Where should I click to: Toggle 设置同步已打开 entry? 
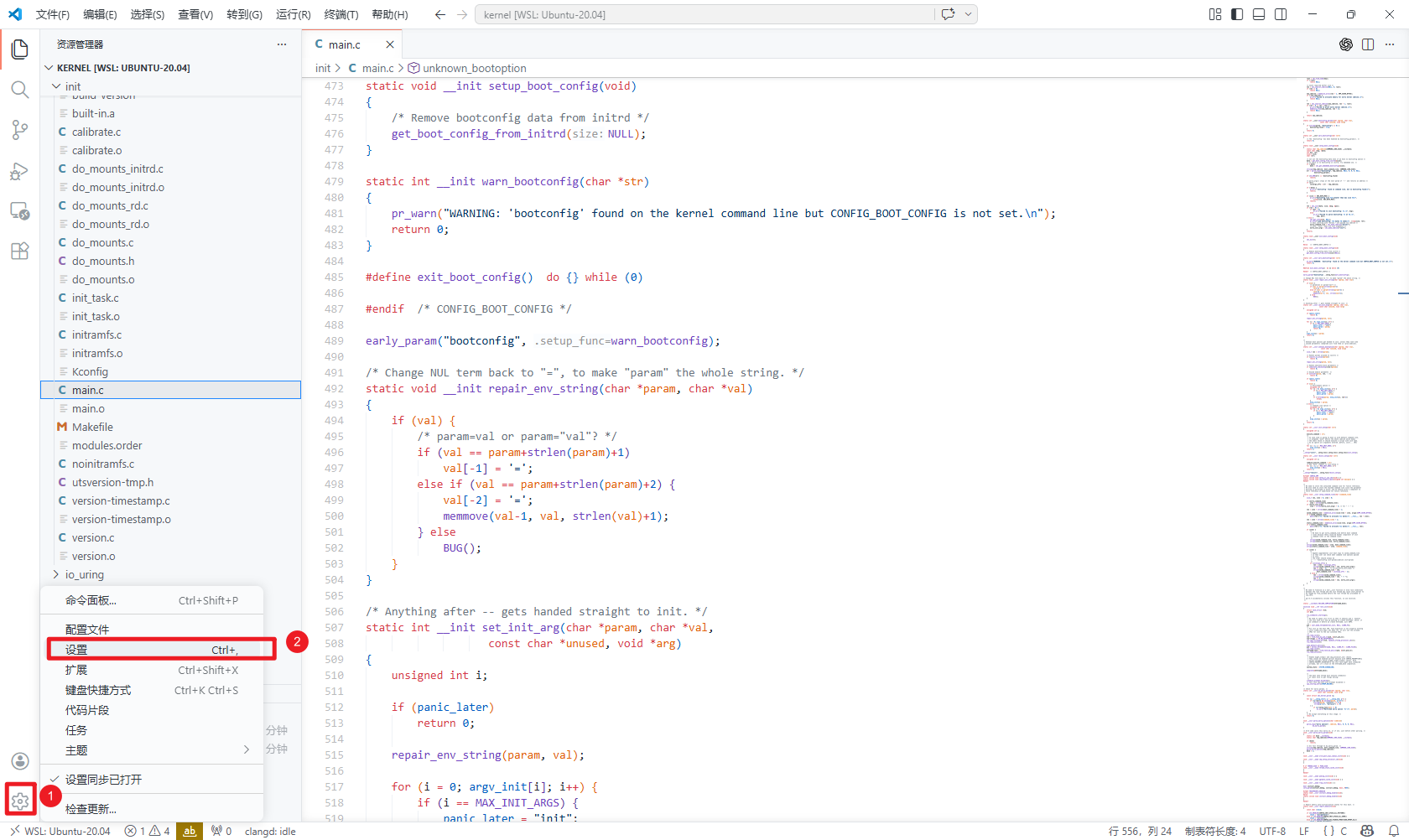click(x=152, y=780)
